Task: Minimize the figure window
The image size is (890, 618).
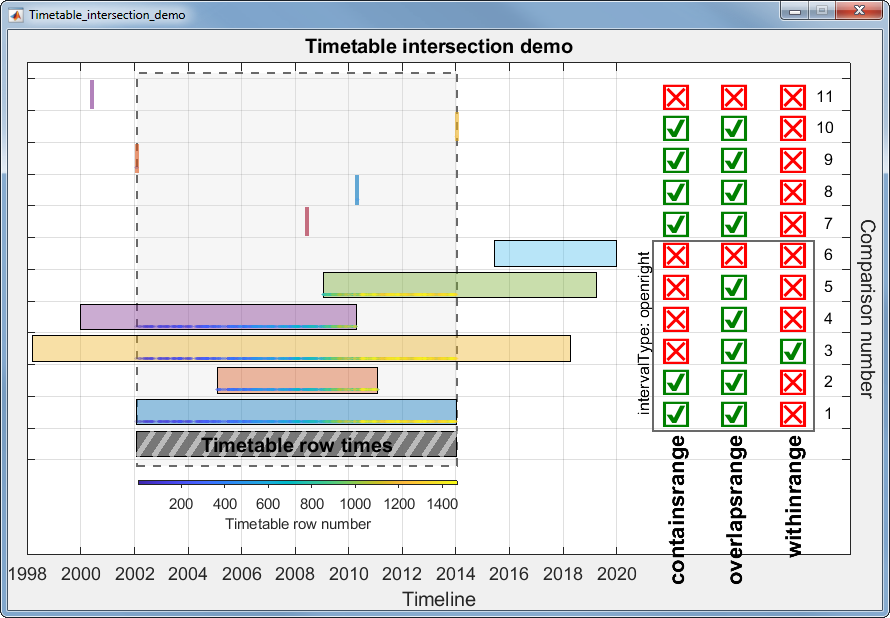Action: pyautogui.click(x=796, y=11)
